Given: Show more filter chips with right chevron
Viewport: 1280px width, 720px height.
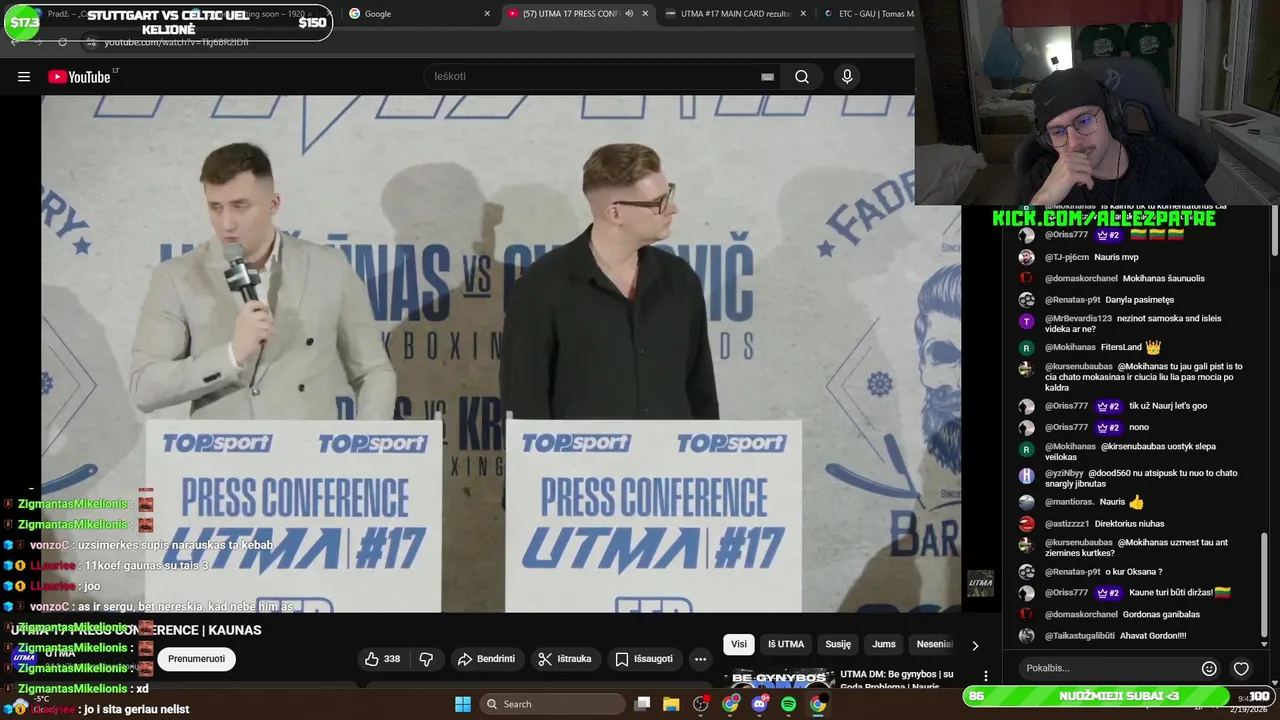Looking at the screenshot, I should 975,645.
